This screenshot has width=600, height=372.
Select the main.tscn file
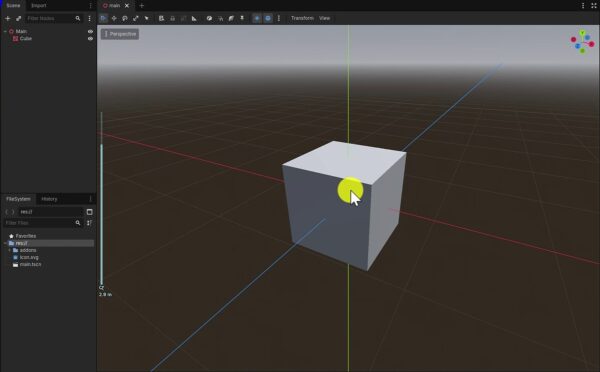click(x=30, y=264)
